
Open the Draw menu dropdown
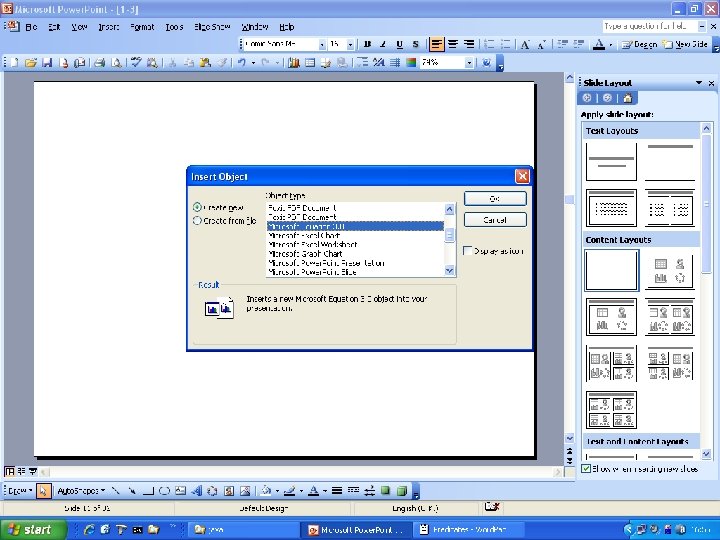pyautogui.click(x=20, y=491)
